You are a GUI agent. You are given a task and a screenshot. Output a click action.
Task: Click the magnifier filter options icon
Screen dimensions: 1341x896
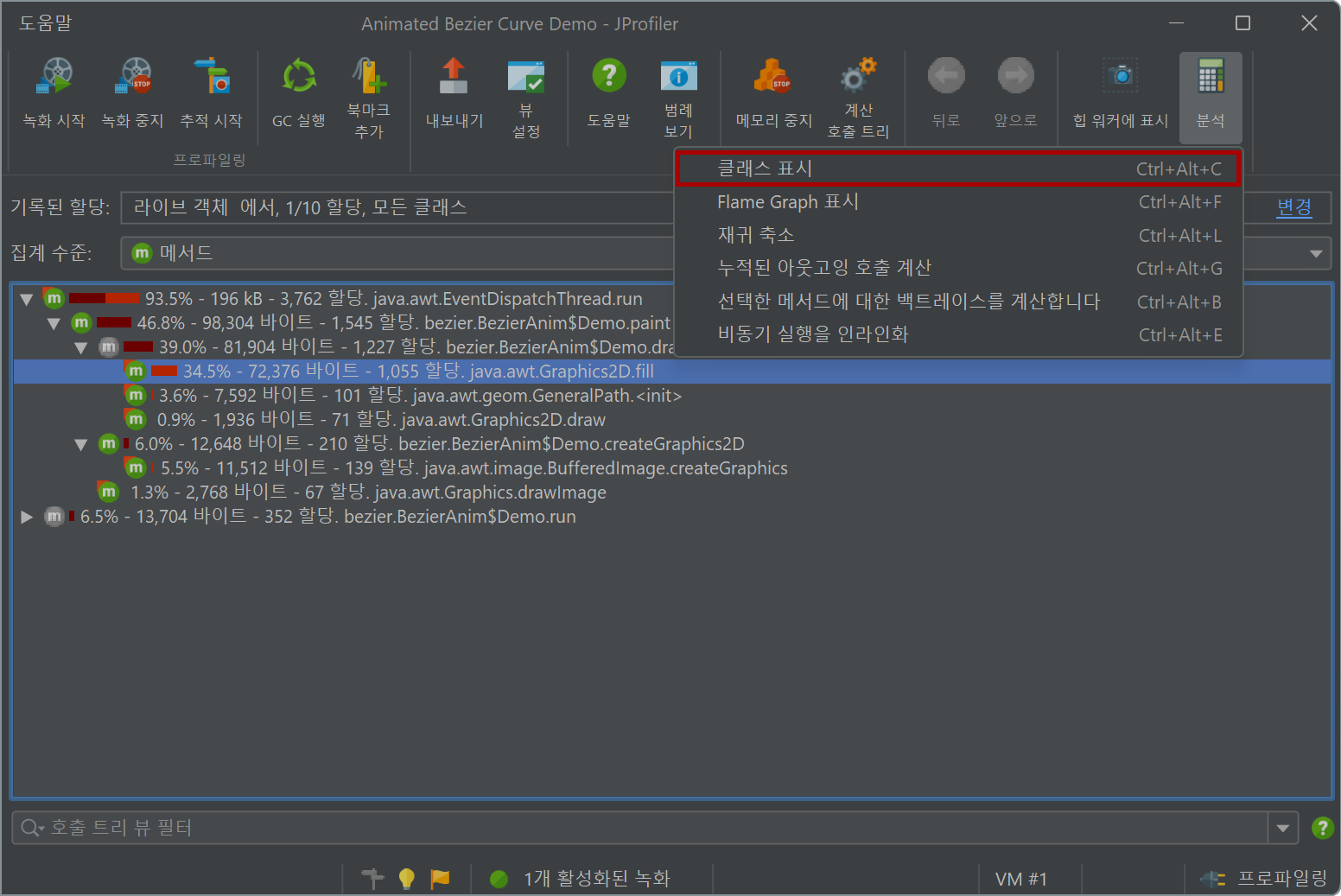click(32, 828)
